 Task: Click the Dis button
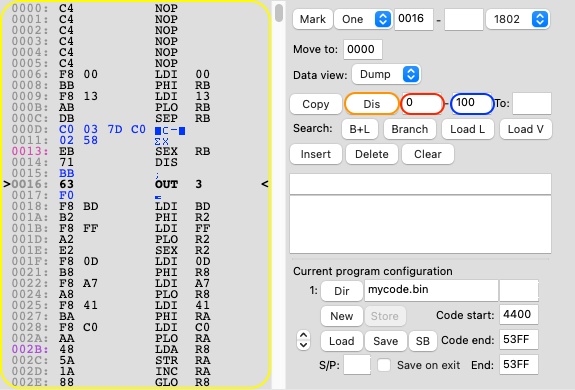(x=371, y=104)
